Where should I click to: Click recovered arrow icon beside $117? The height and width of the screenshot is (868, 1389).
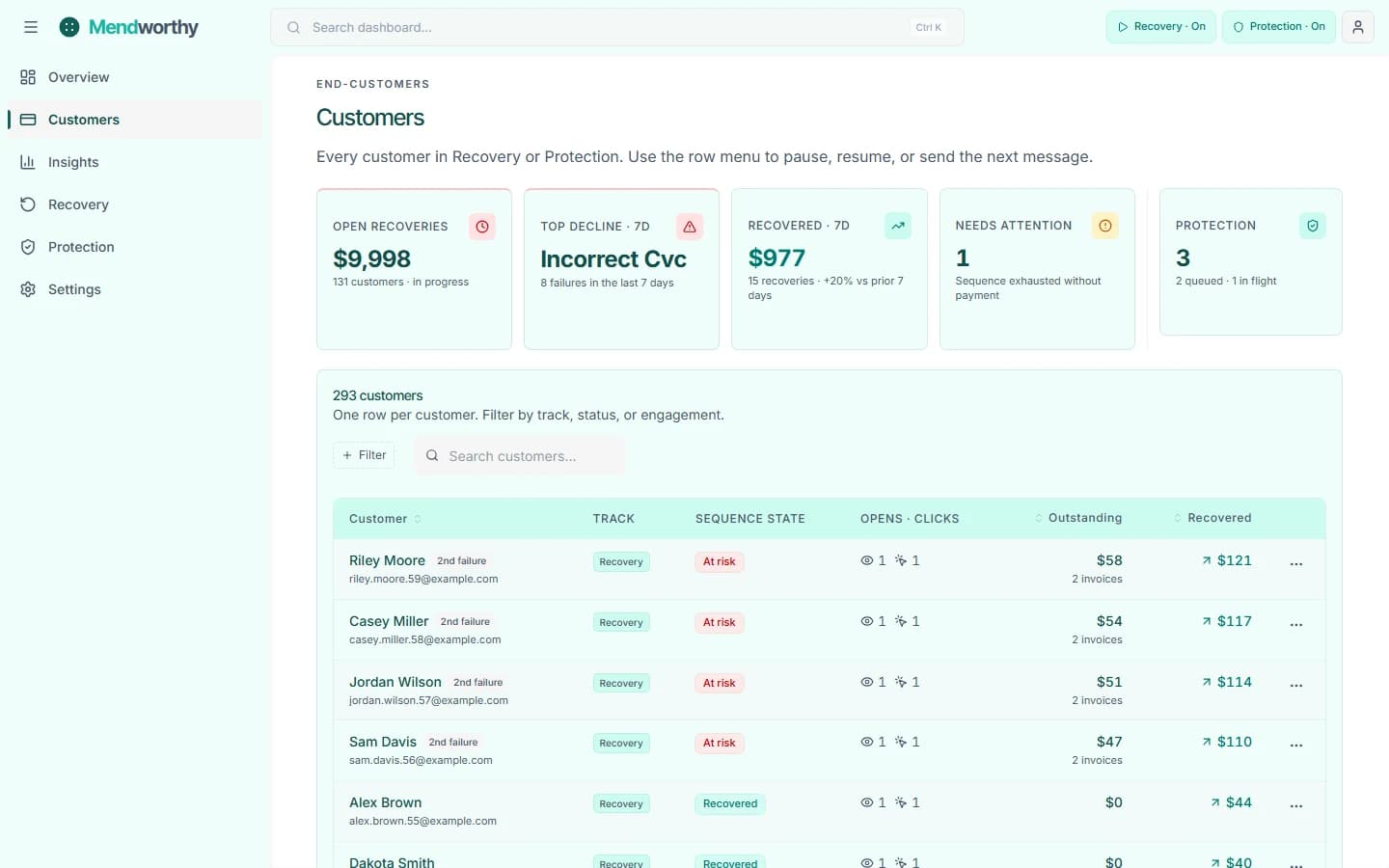coord(1207,621)
